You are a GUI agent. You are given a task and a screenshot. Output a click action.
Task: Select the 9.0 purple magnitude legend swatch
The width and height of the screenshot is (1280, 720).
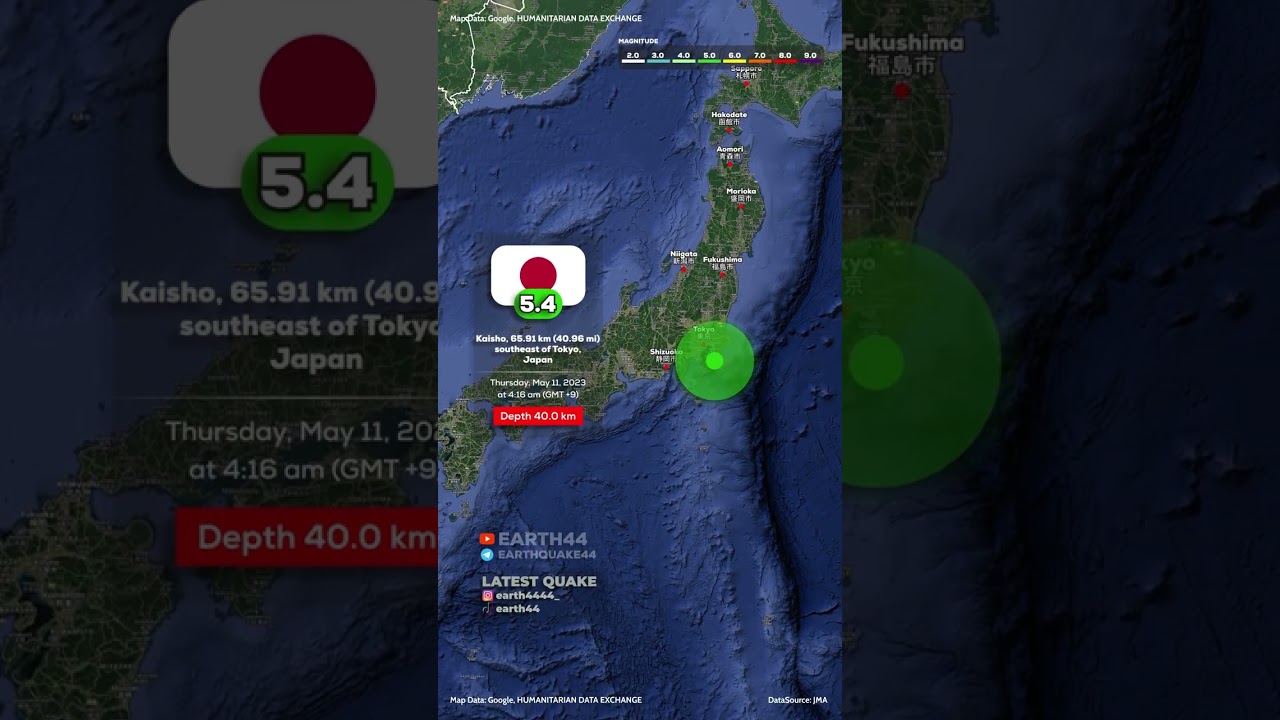click(x=810, y=61)
